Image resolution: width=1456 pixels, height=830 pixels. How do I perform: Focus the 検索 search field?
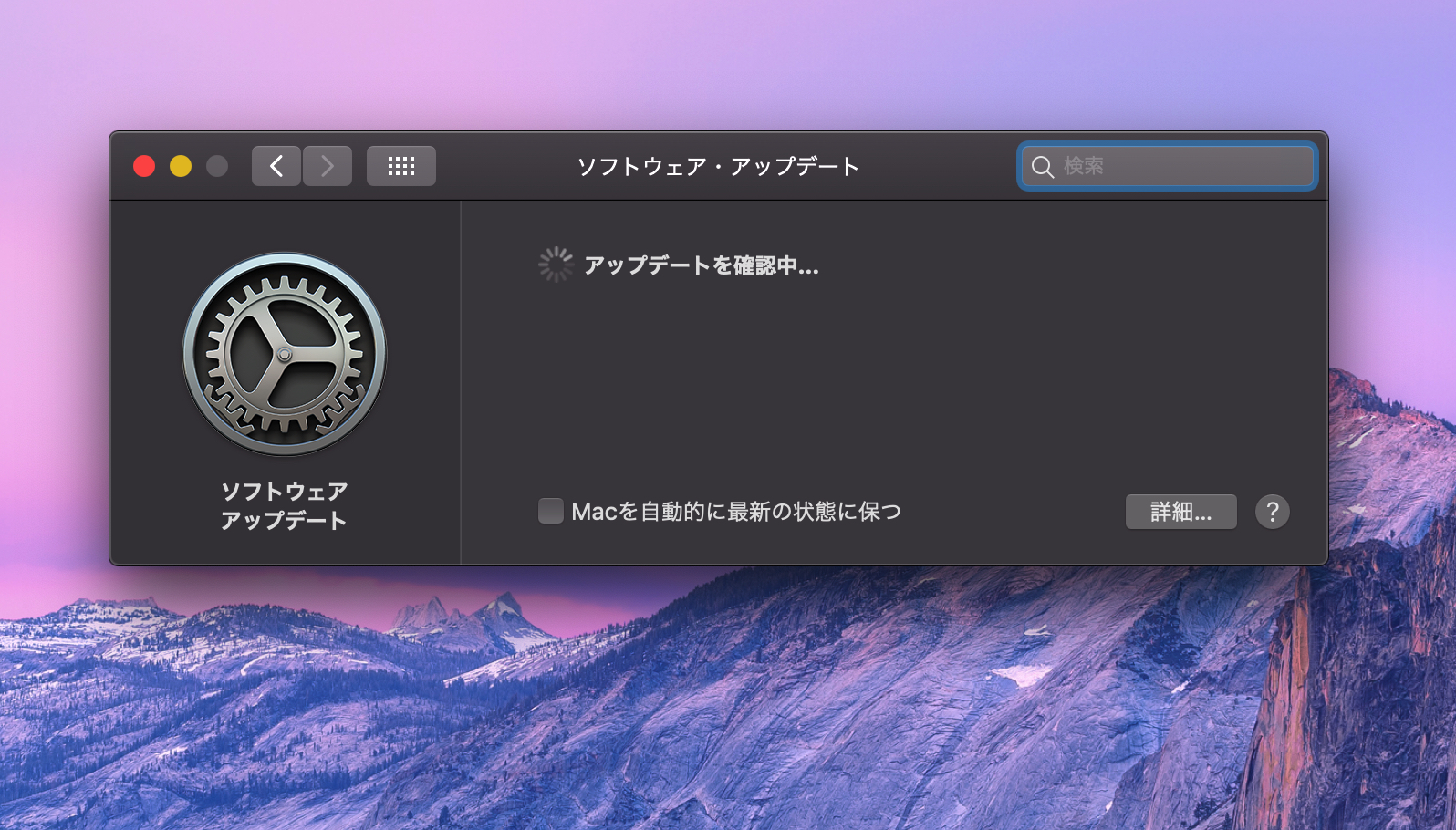(x=1168, y=166)
